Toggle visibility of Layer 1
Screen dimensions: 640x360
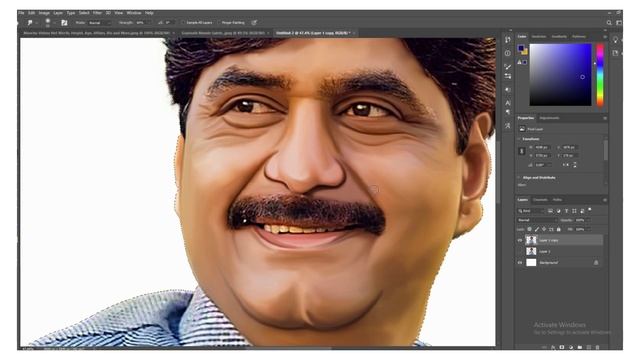coord(520,251)
